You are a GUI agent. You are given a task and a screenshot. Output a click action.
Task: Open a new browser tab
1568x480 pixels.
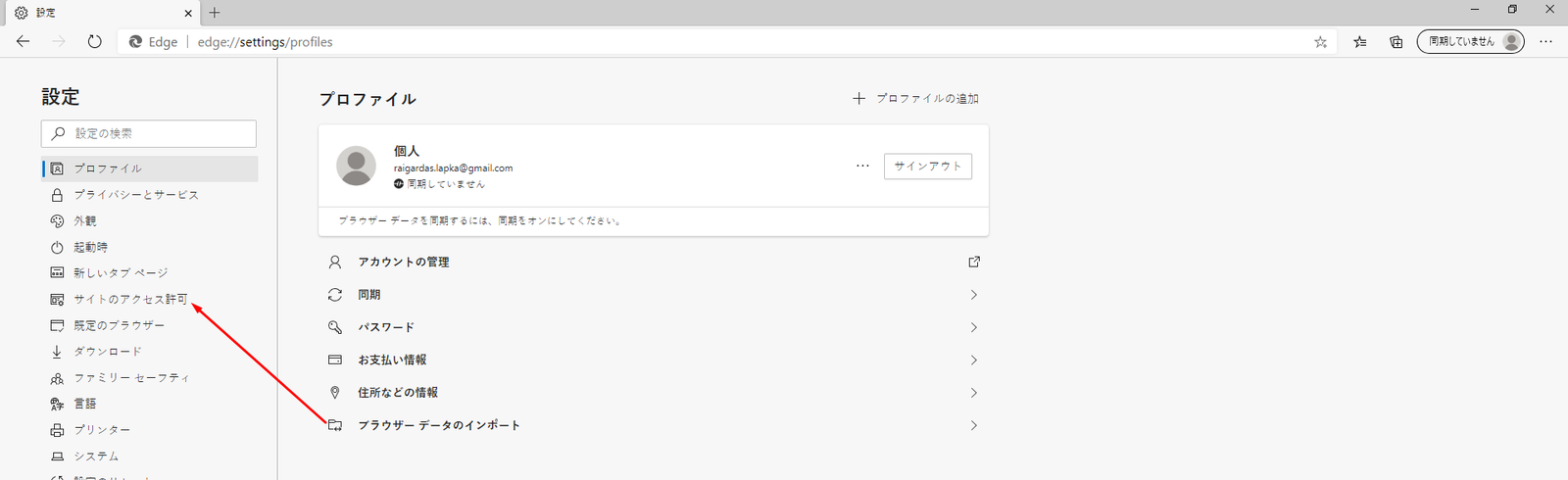pos(215,13)
